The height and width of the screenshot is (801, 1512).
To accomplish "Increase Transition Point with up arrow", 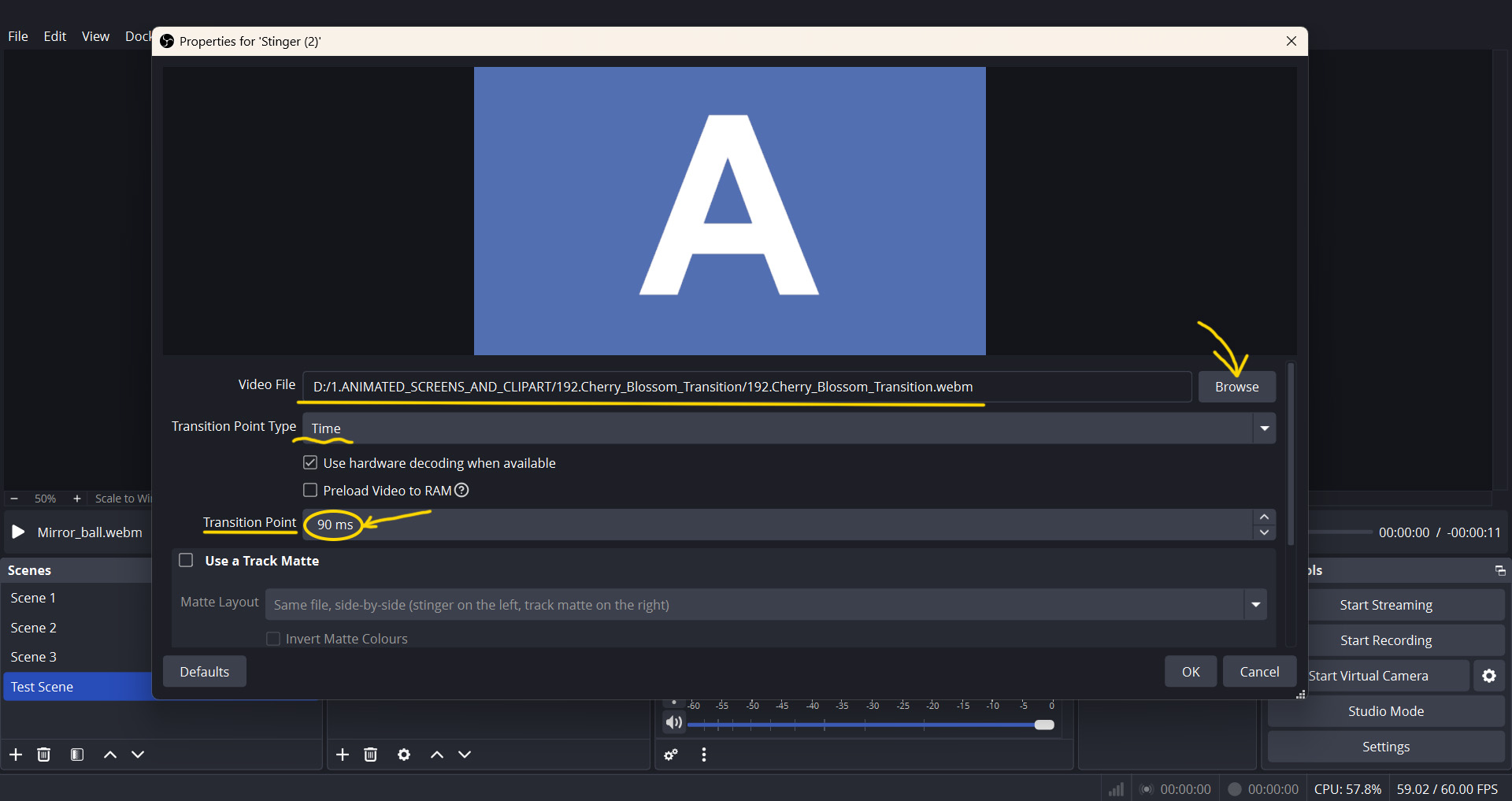I will coord(1264,517).
